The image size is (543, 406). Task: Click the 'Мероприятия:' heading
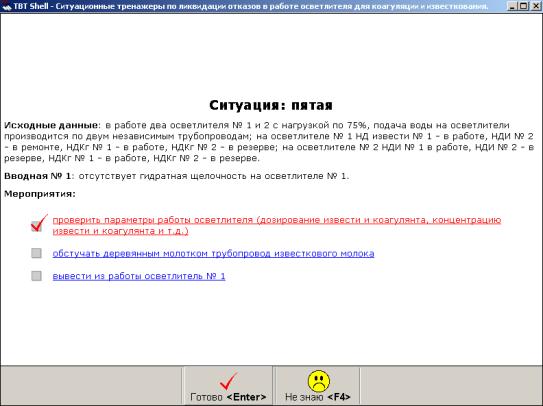[40, 194]
